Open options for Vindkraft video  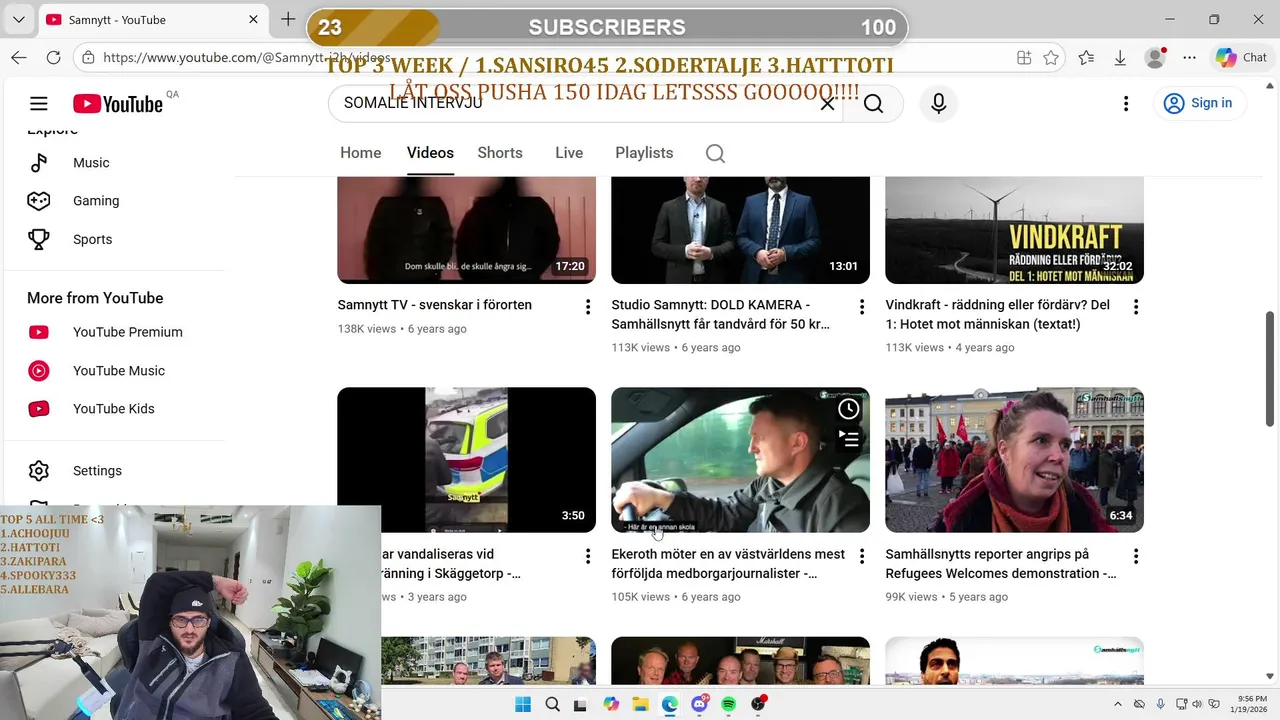click(1136, 307)
